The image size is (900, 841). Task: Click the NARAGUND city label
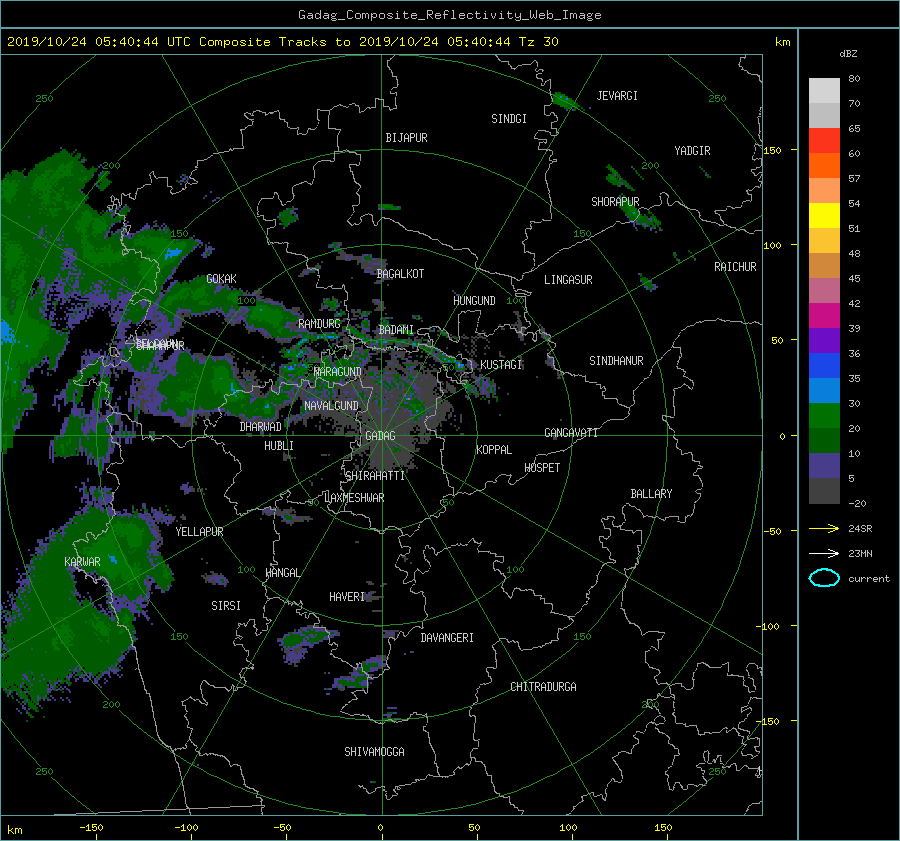point(338,372)
